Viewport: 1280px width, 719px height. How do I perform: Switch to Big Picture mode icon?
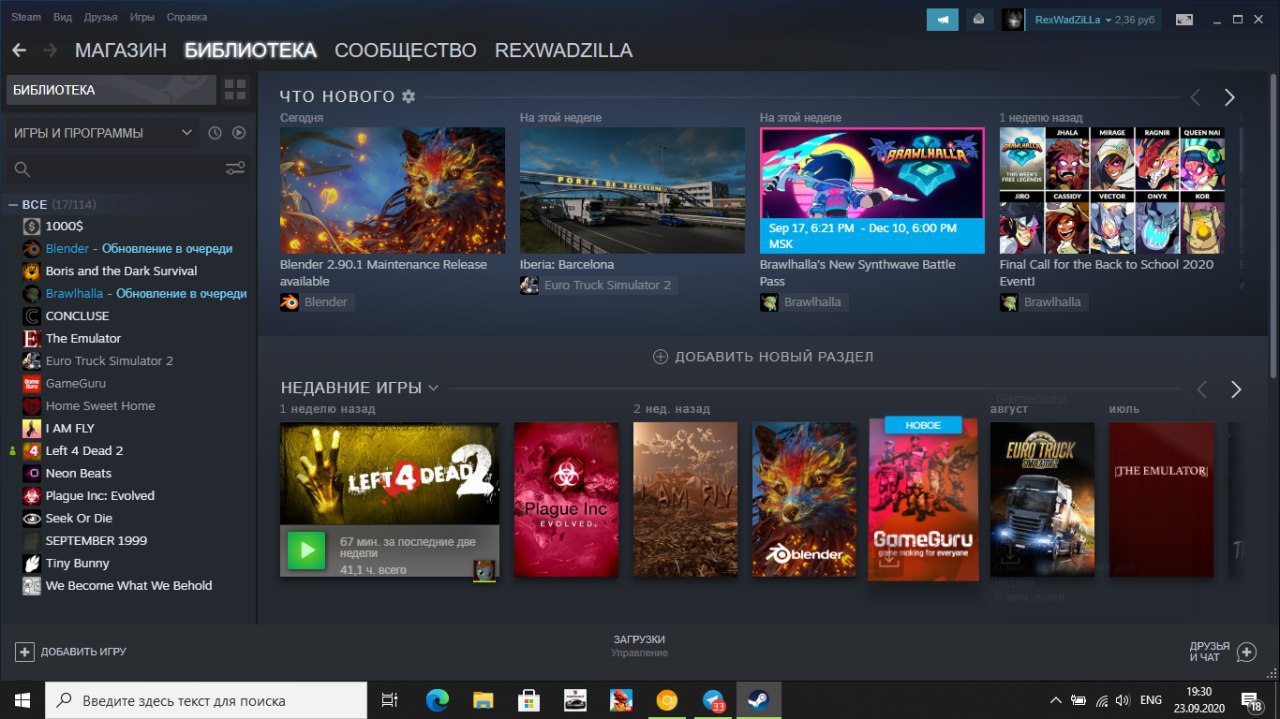pyautogui.click(x=1185, y=19)
